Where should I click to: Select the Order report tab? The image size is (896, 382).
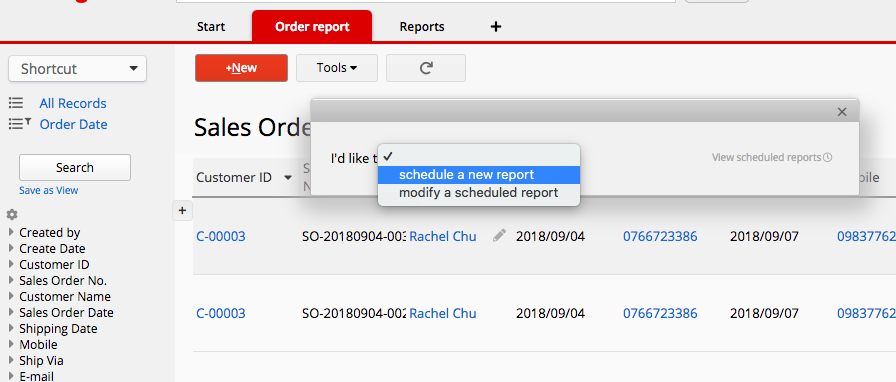[312, 26]
